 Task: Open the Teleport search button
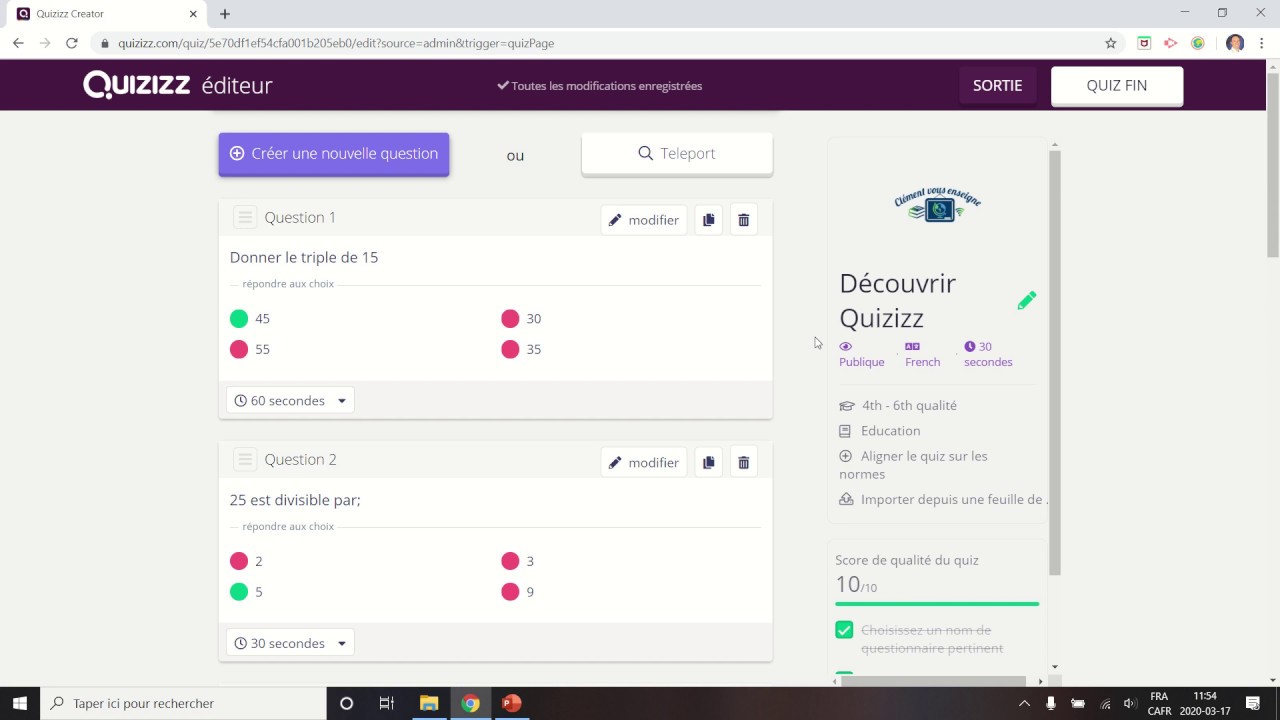coord(677,154)
